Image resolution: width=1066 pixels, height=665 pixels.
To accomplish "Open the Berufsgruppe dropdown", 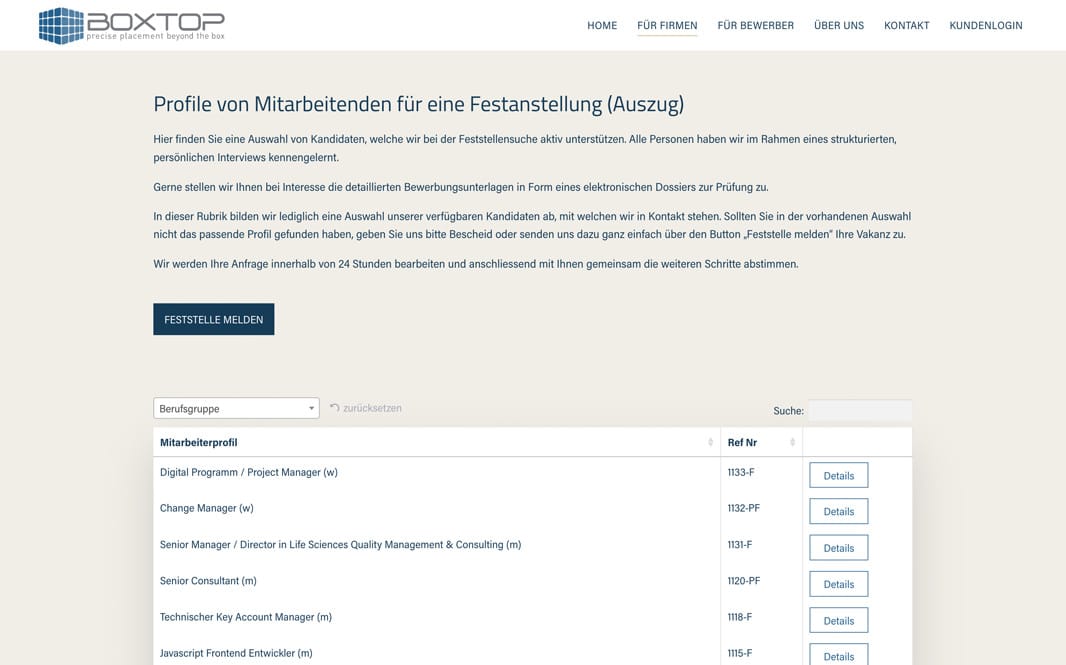I will (236, 408).
